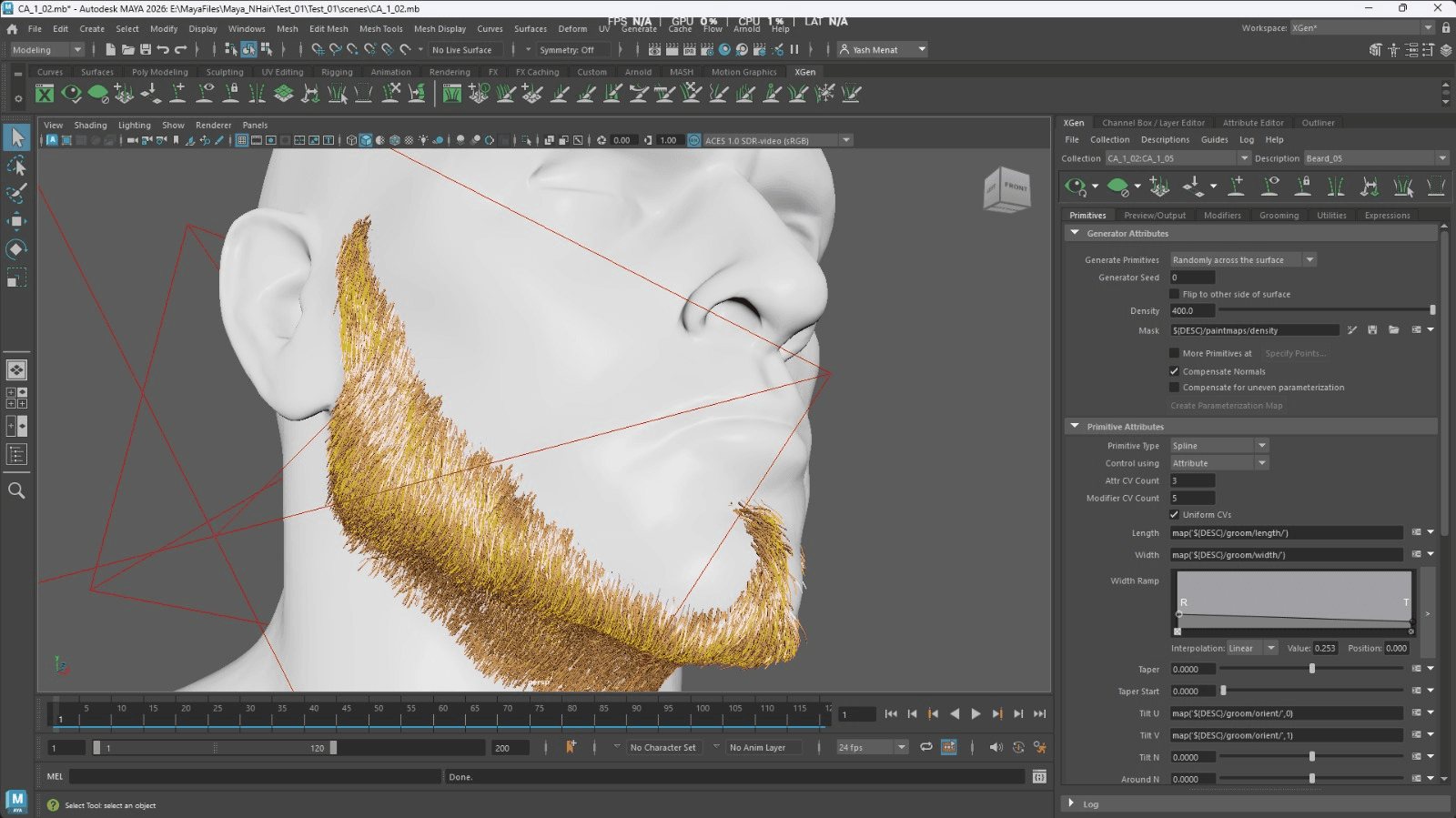1456x818 pixels.
Task: Click the search magnifier icon in left sidebar
Action: click(16, 490)
